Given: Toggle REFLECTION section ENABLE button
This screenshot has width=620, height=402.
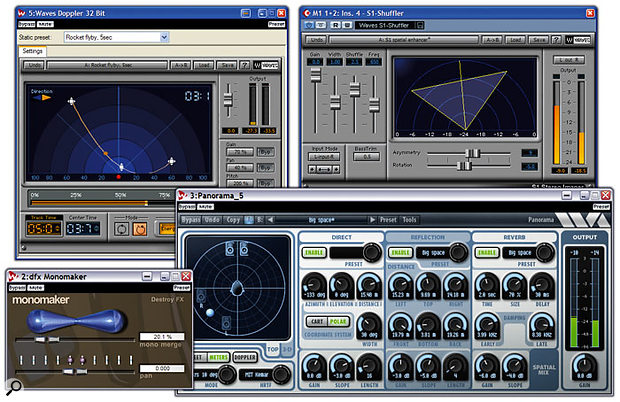Looking at the screenshot, I should [401, 253].
